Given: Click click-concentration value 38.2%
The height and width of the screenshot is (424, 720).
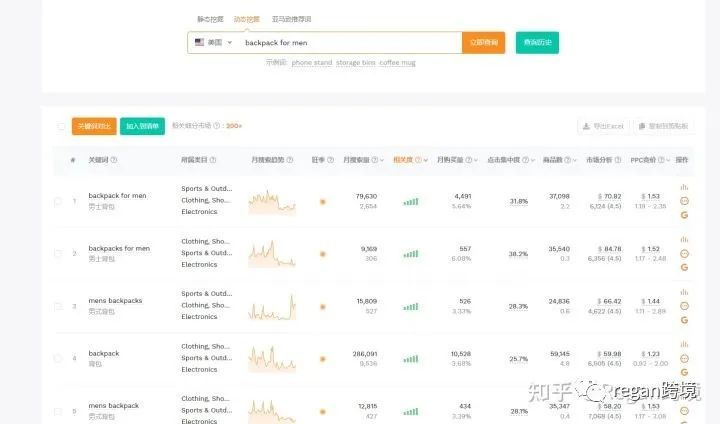Looking at the screenshot, I should pos(518,254).
